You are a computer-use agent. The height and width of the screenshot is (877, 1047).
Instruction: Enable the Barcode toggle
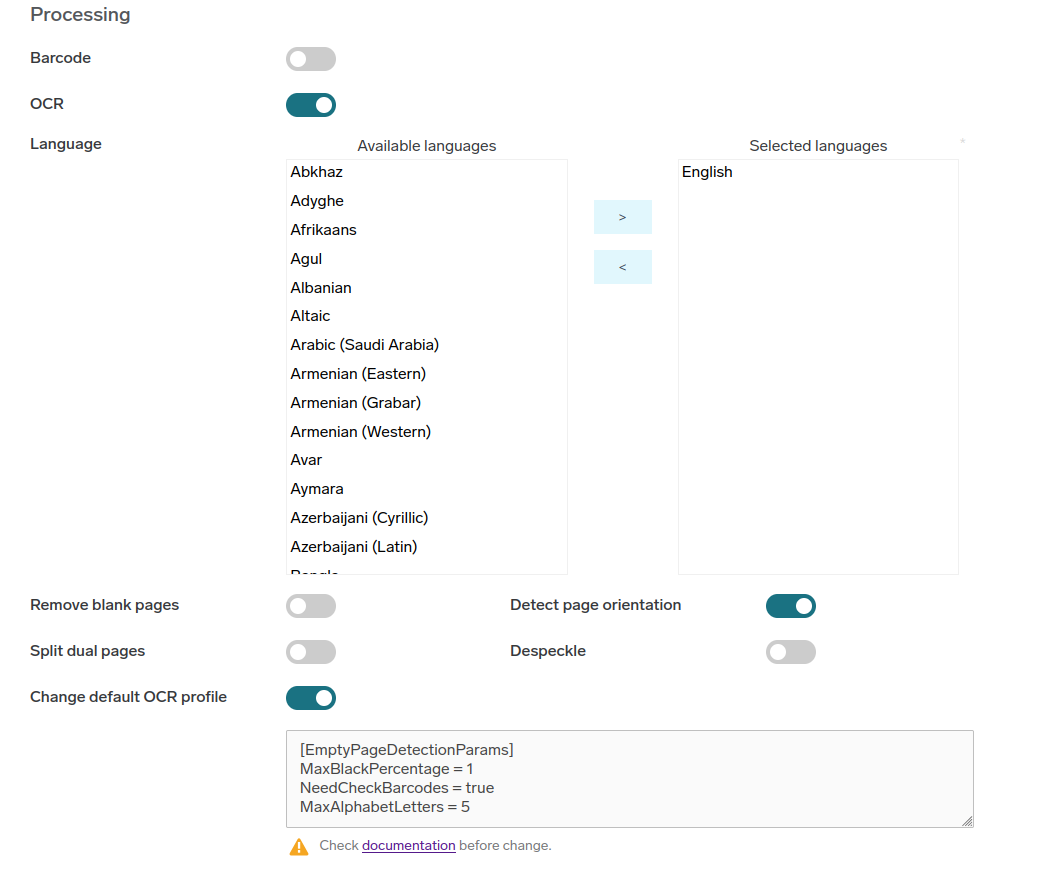pyautogui.click(x=311, y=59)
